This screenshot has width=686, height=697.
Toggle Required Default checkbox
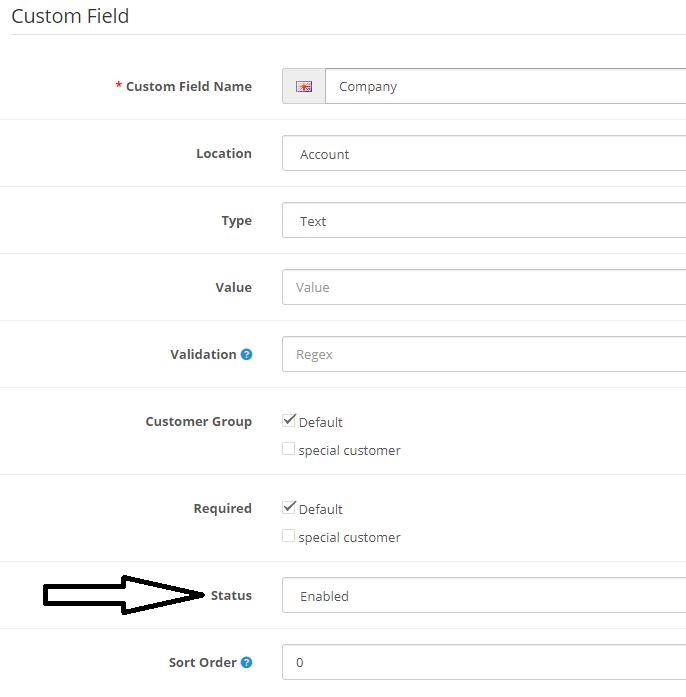click(x=289, y=507)
